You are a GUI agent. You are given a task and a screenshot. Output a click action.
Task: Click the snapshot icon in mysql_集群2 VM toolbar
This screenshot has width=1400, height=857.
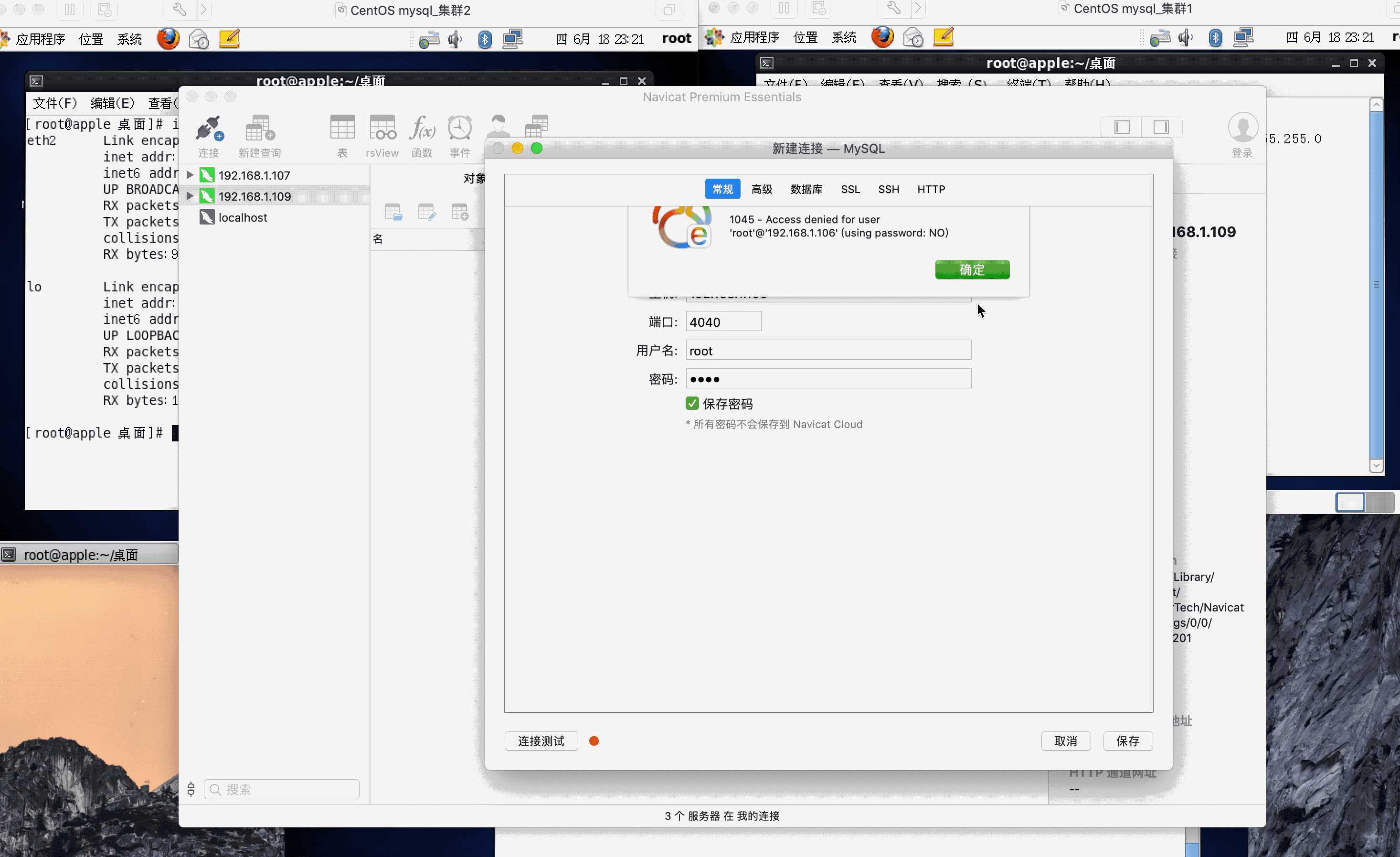(x=104, y=9)
